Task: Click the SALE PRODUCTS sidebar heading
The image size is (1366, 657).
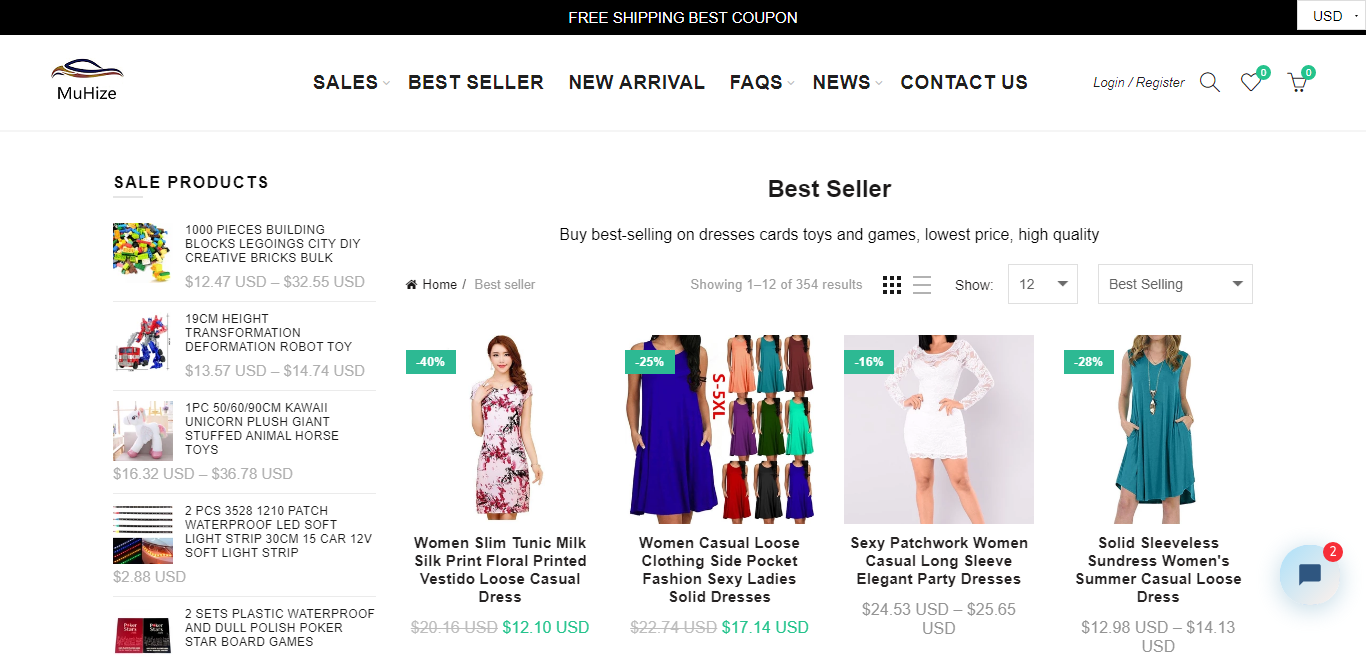Action: [191, 182]
